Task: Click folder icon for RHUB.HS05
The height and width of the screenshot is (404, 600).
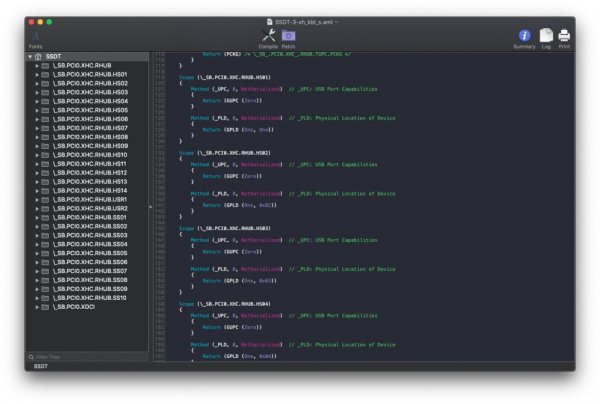Action: (x=45, y=110)
